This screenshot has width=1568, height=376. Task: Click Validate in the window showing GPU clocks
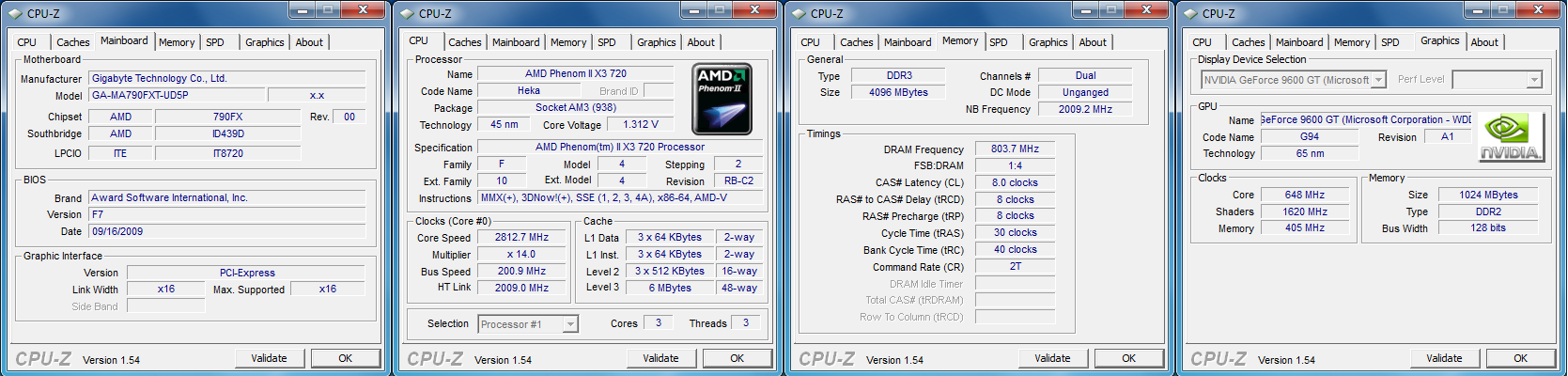[x=1444, y=358]
